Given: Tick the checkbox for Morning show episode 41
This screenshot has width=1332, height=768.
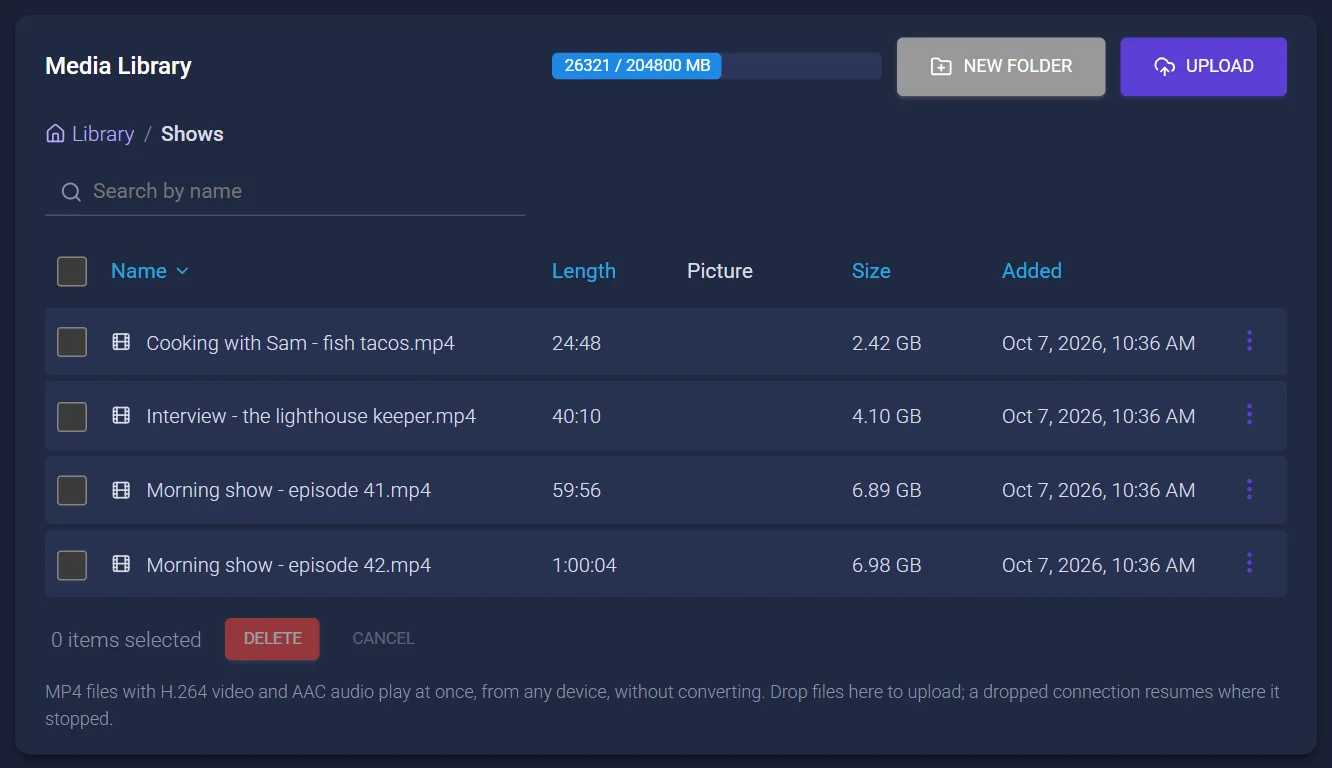Looking at the screenshot, I should pos(72,490).
